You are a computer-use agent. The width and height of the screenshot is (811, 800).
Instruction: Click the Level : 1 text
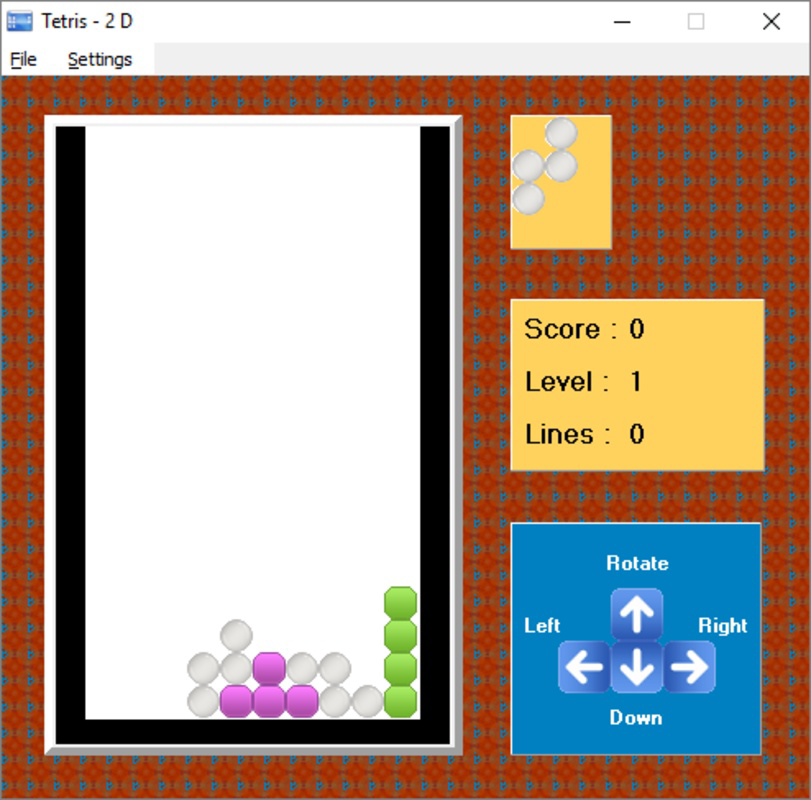pyautogui.click(x=583, y=382)
